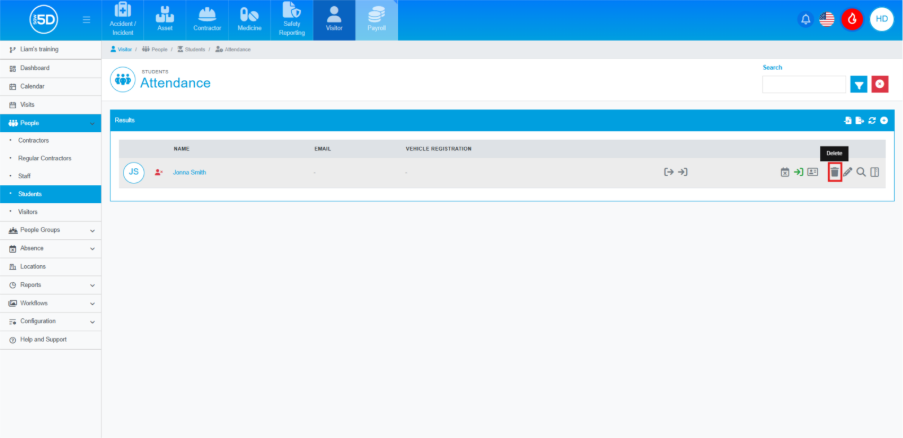Viewport: 903px width, 438px height.
Task: Click the add plus icon in Results header
Action: point(884,120)
